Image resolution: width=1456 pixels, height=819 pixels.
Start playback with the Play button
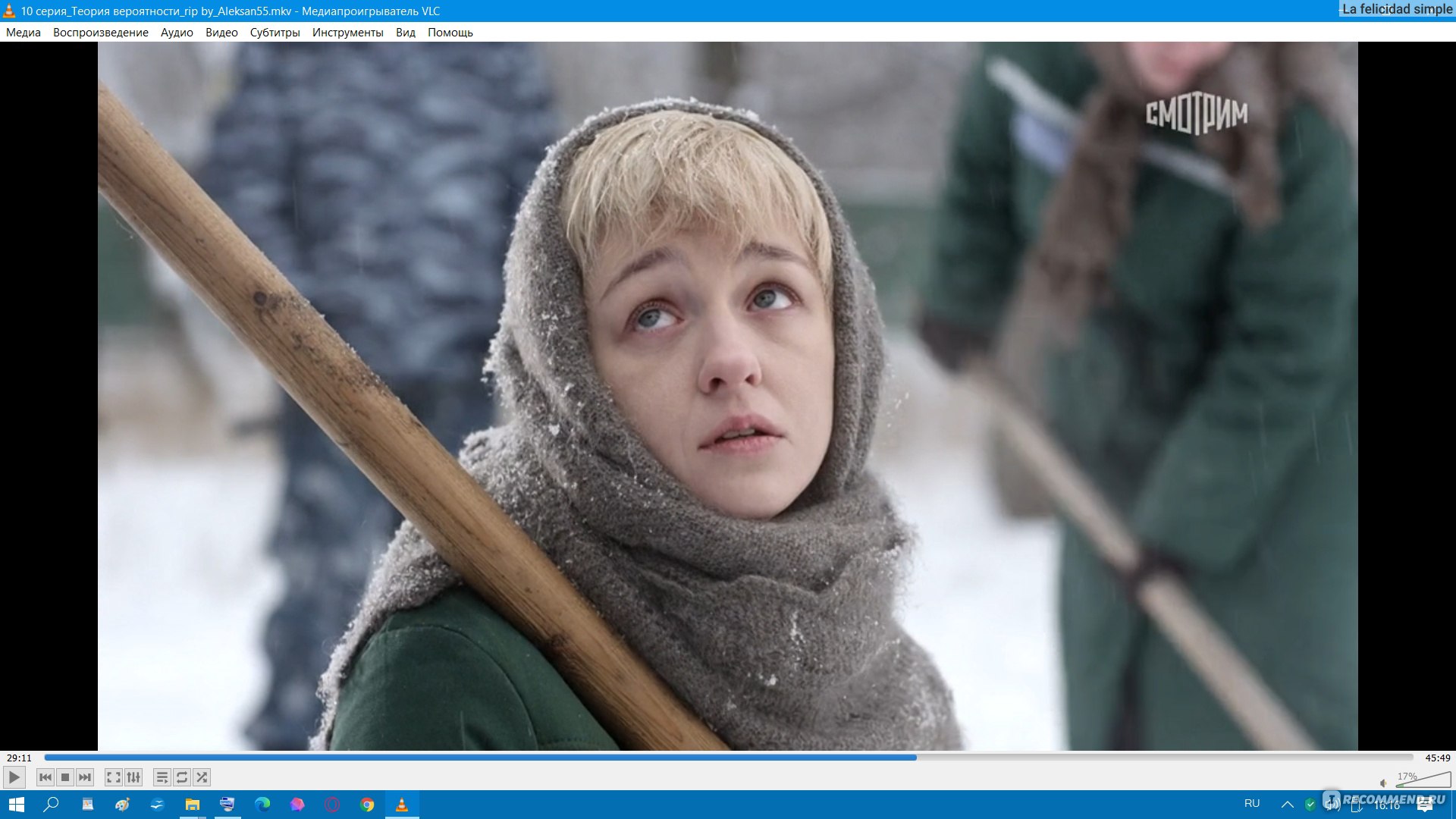point(14,777)
